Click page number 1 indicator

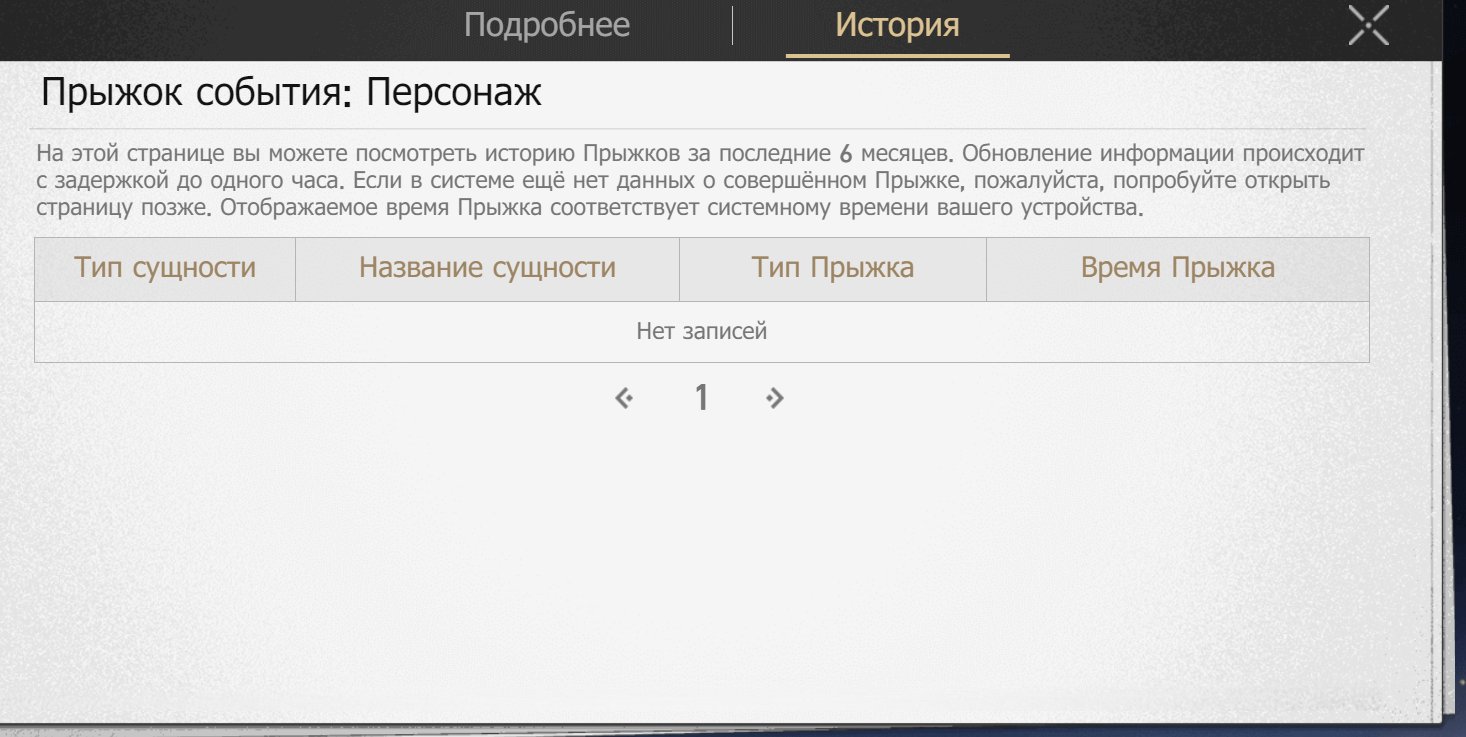701,398
